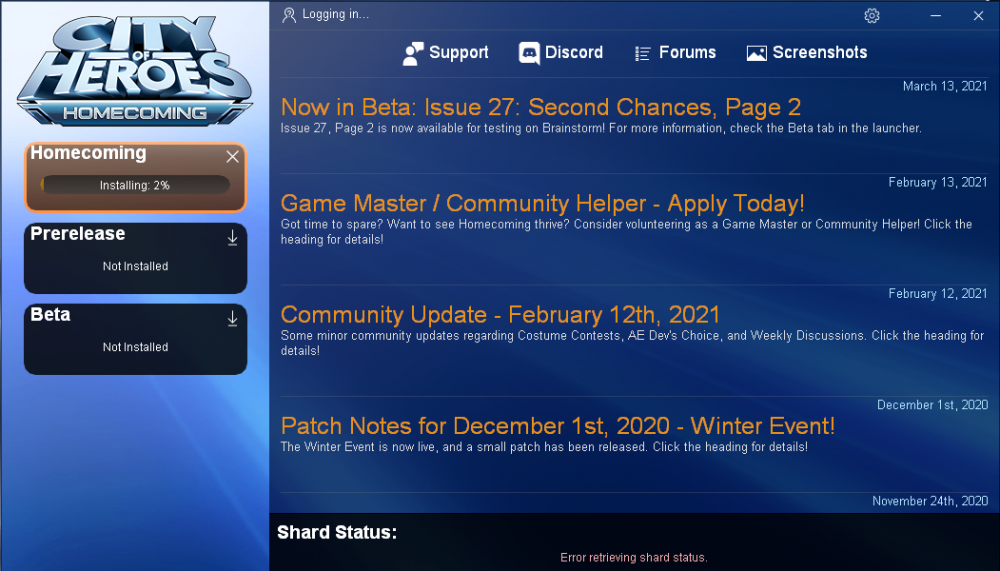Image resolution: width=1000 pixels, height=571 pixels.
Task: Click the 'December 1st, 2020' date
Action: (x=932, y=405)
